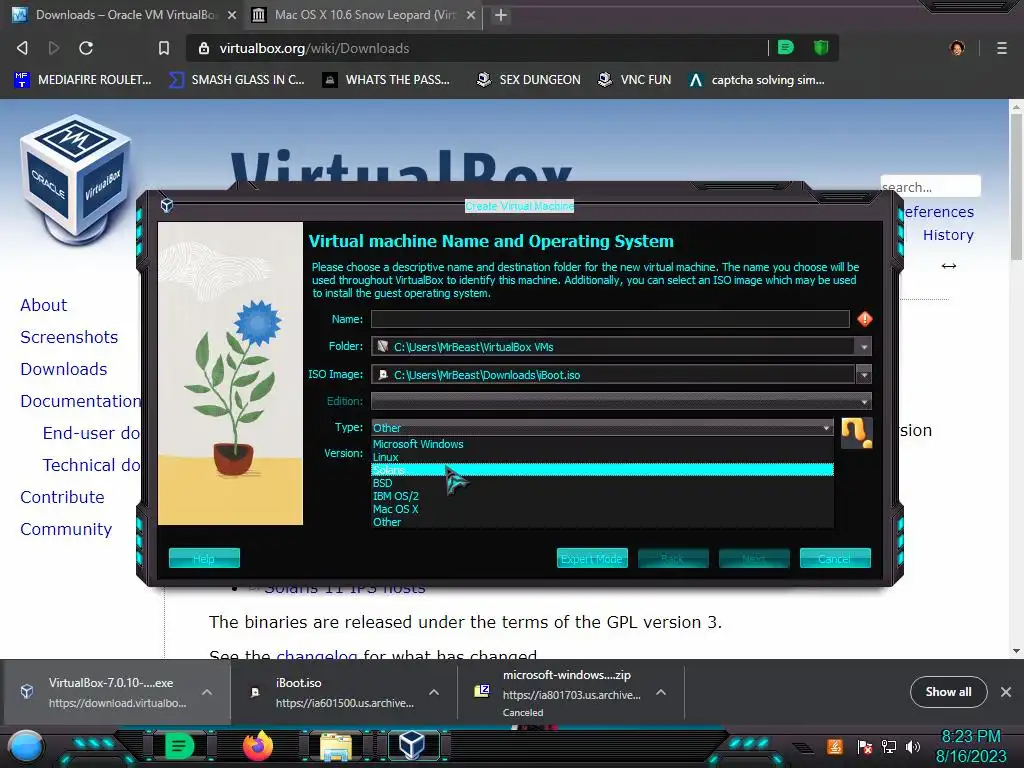Viewport: 1024px width, 768px height.
Task: Open the browser hamburger menu
Action: (1002, 48)
